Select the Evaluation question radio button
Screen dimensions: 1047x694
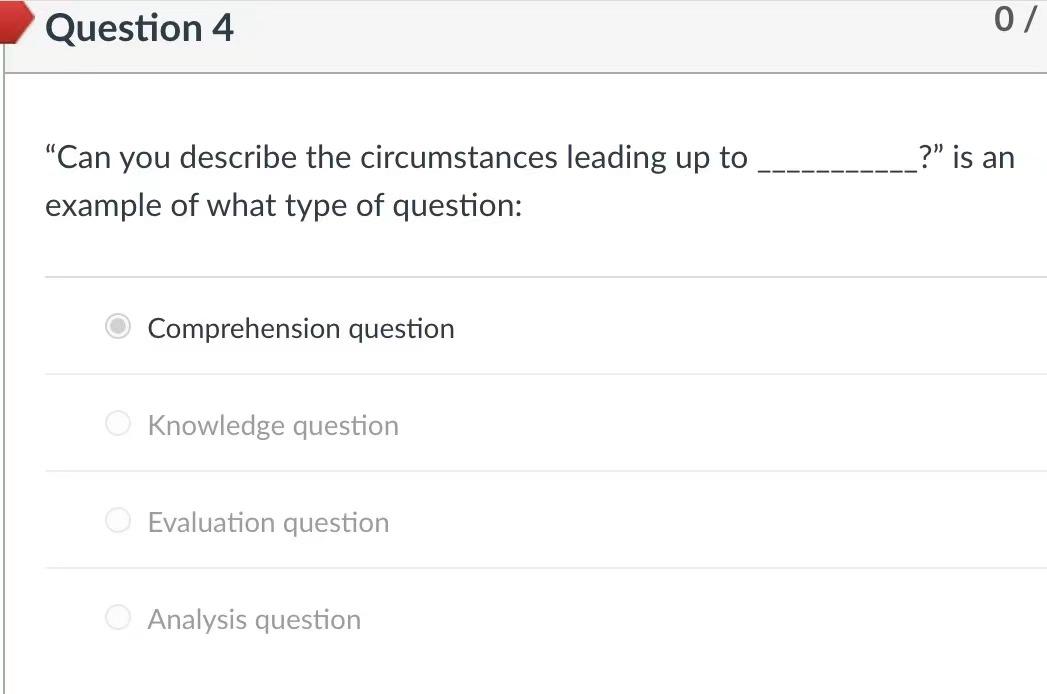pyautogui.click(x=118, y=520)
